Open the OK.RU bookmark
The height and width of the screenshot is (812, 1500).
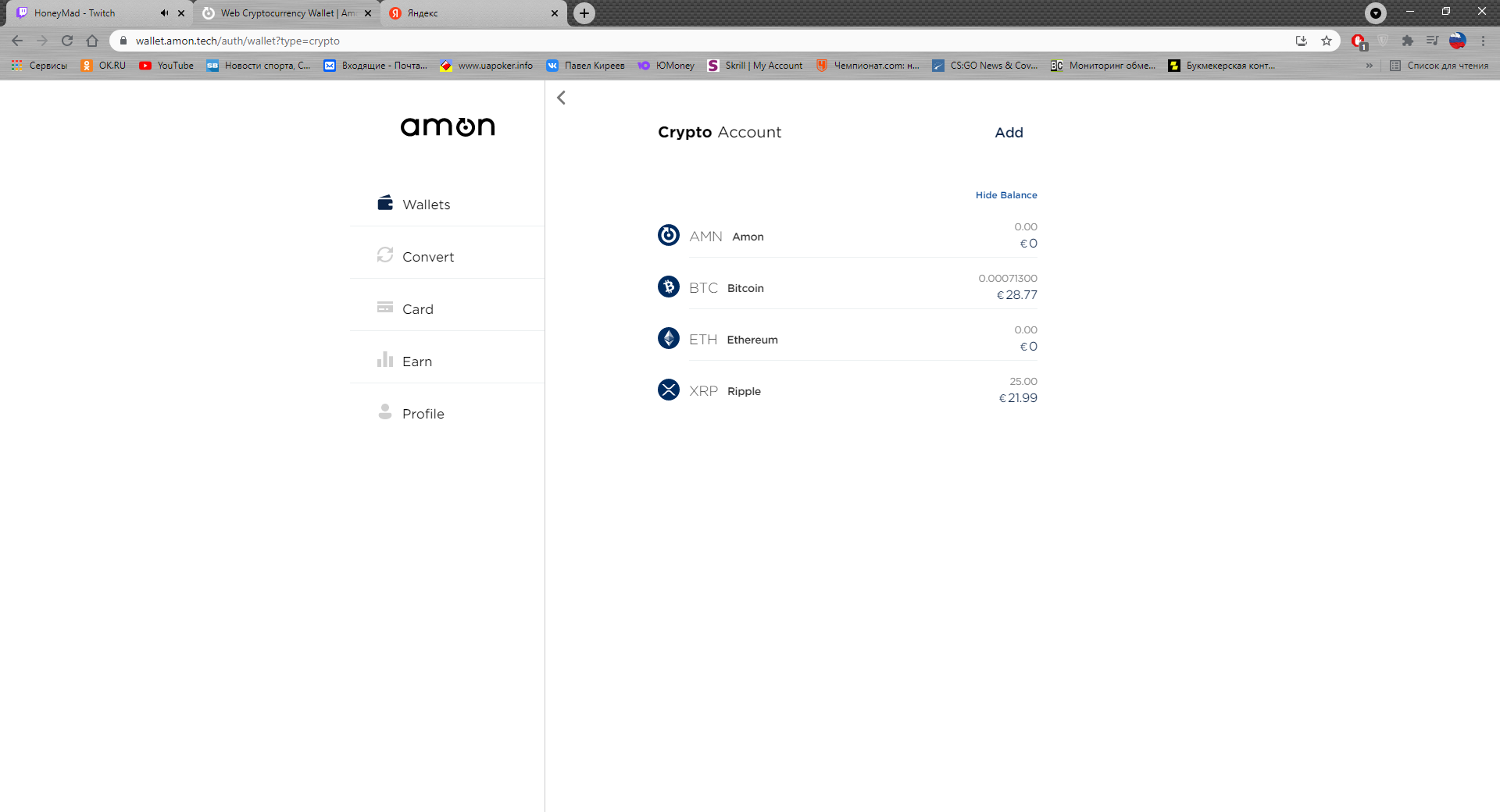[103, 66]
